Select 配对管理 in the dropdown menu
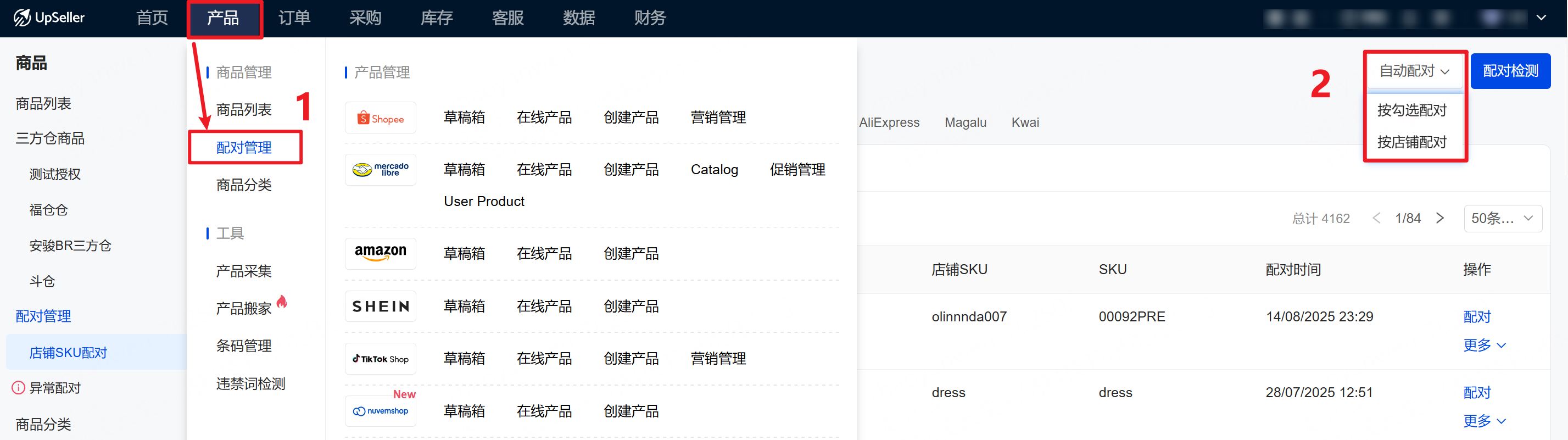 [x=244, y=147]
